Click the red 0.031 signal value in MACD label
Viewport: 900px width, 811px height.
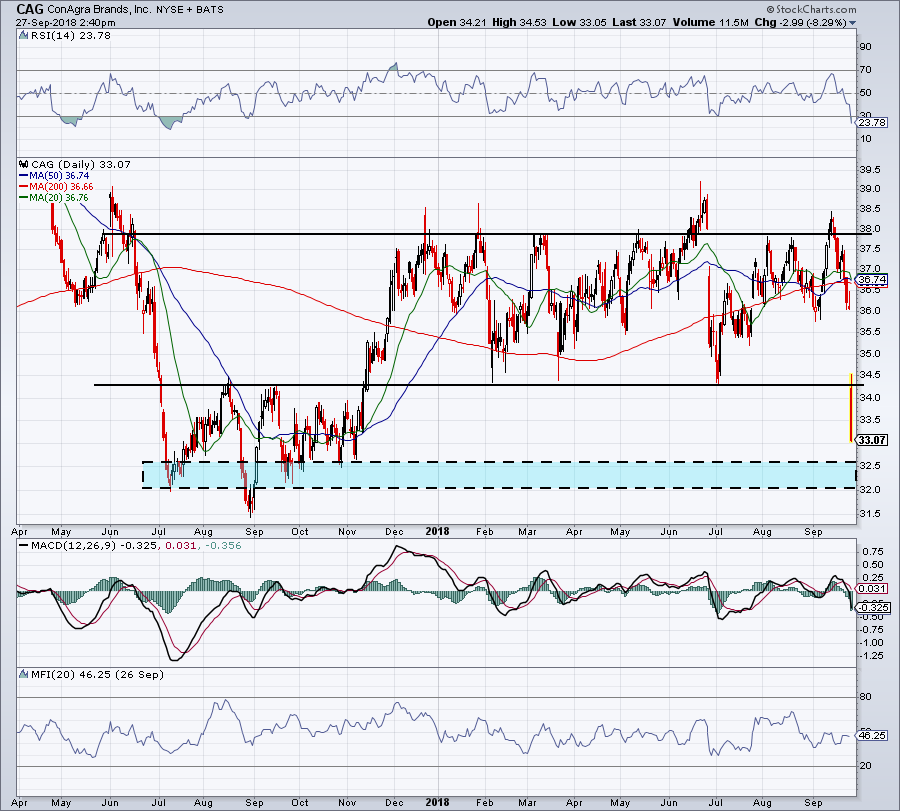point(180,545)
